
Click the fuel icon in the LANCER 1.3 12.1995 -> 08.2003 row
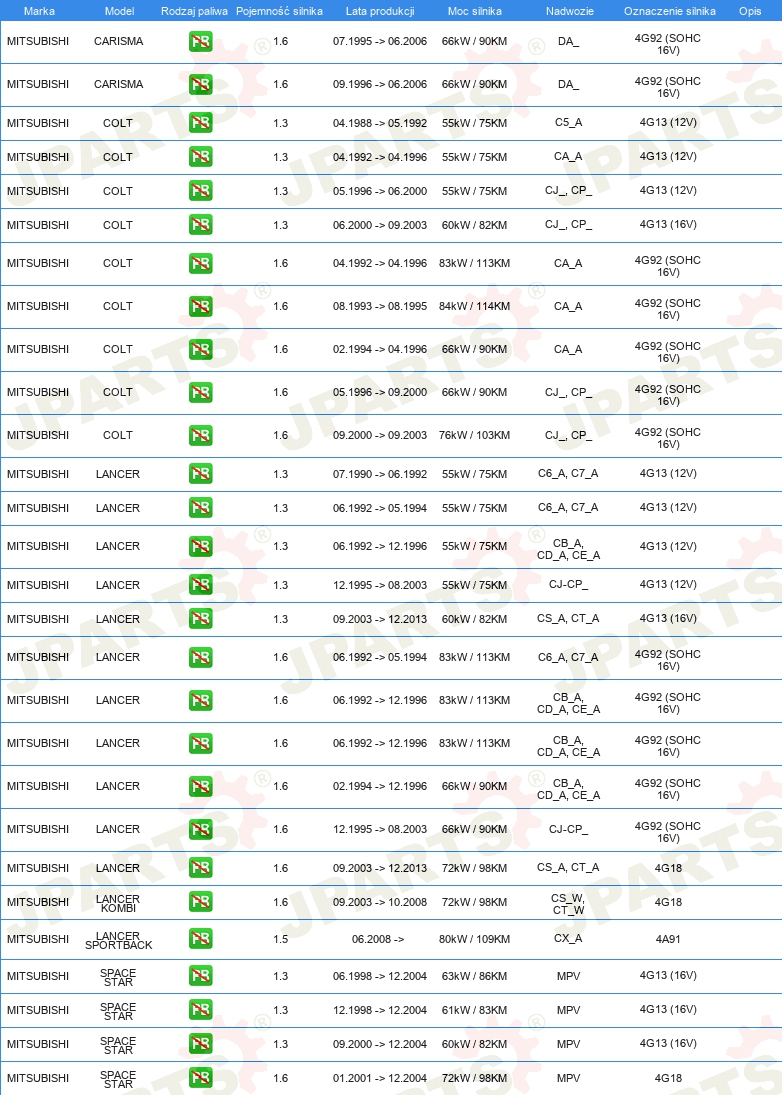pyautogui.click(x=200, y=585)
